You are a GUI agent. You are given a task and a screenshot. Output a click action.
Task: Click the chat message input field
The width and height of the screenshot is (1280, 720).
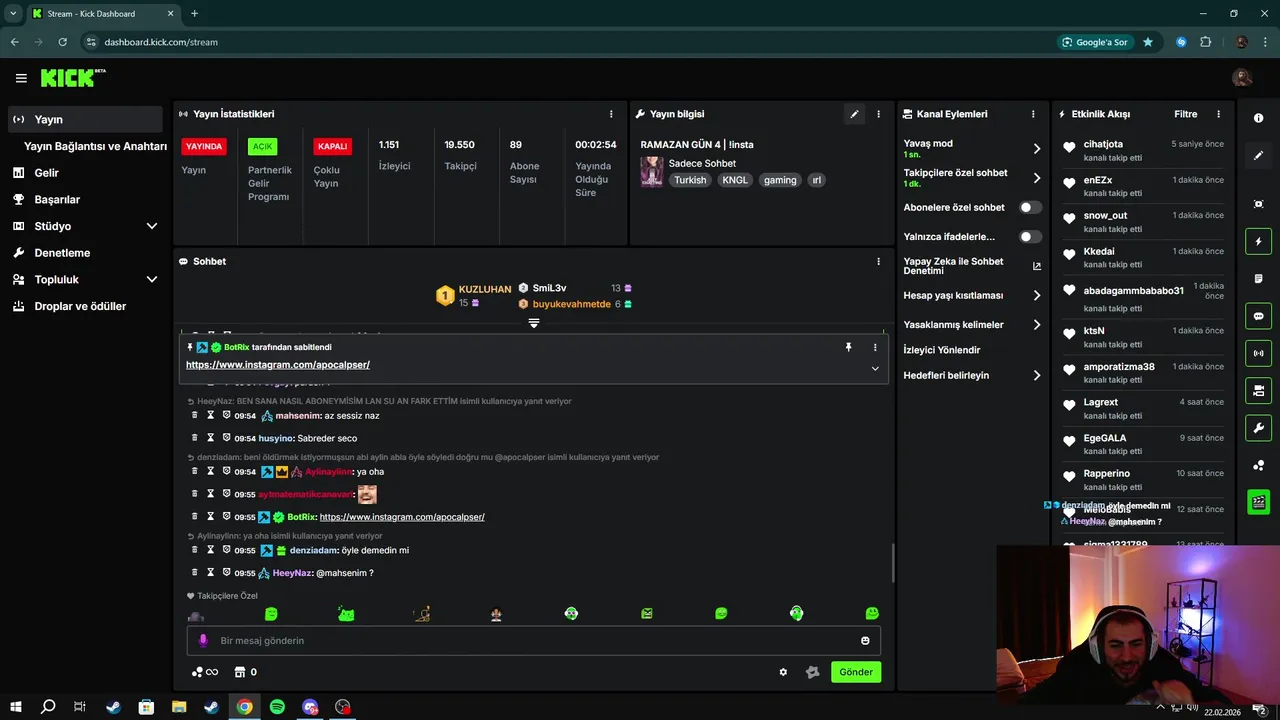pyautogui.click(x=534, y=641)
